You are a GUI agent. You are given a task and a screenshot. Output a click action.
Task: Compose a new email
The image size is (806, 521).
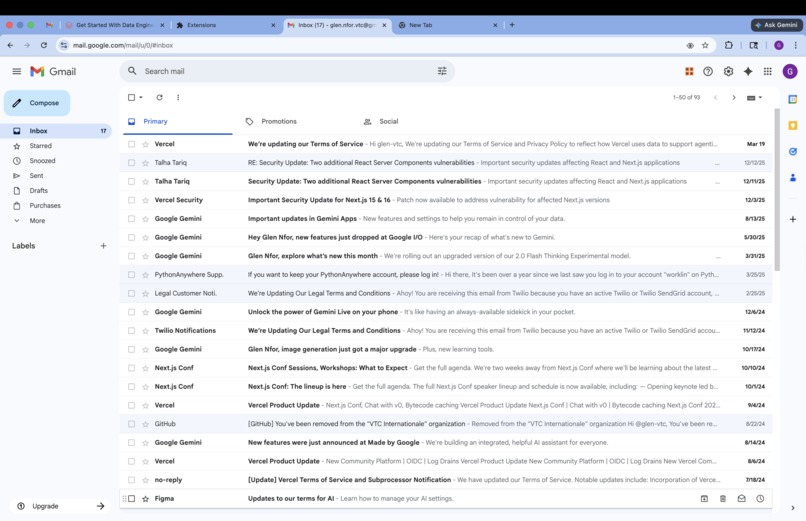click(37, 103)
